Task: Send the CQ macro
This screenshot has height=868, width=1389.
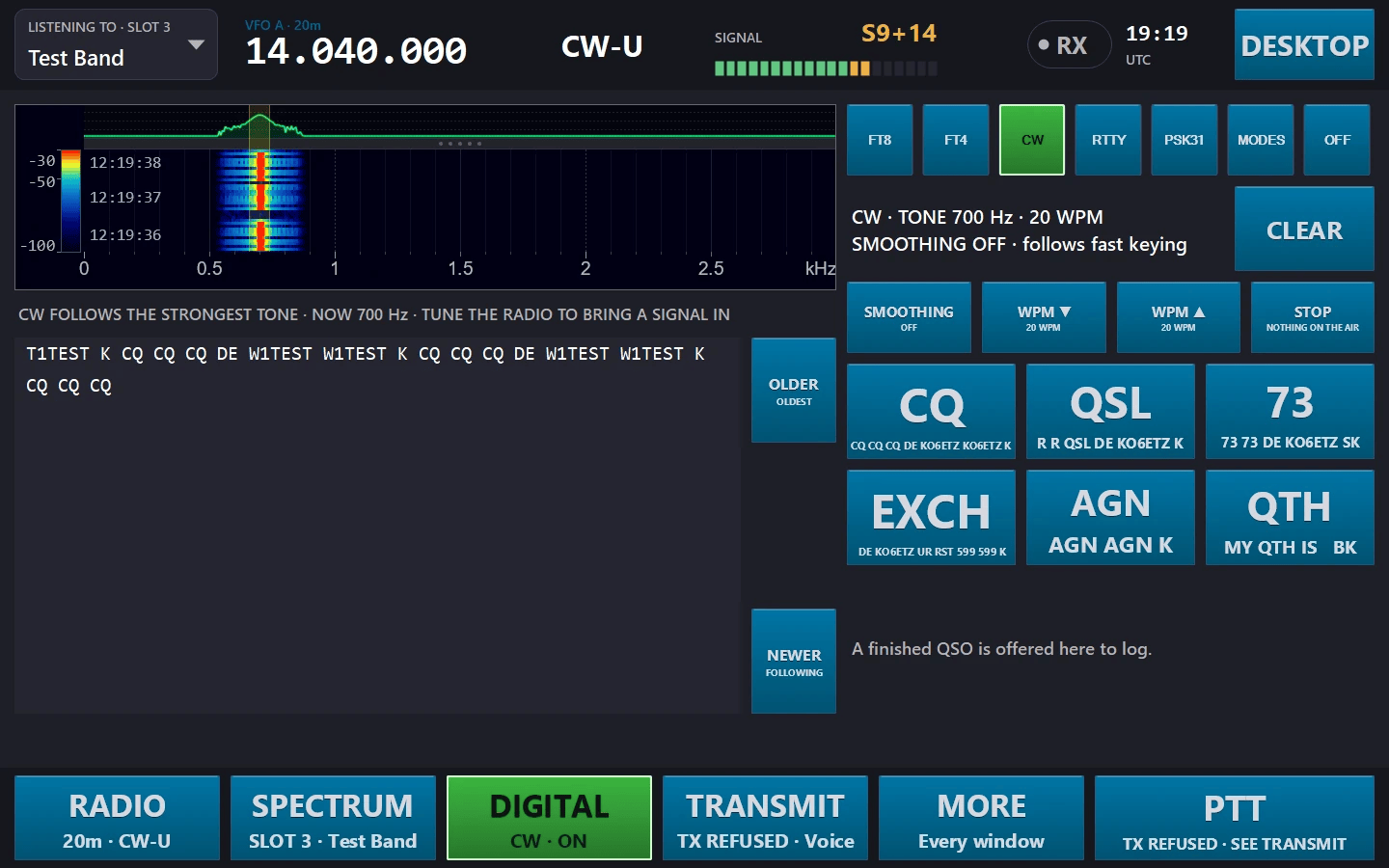Action: point(931,411)
